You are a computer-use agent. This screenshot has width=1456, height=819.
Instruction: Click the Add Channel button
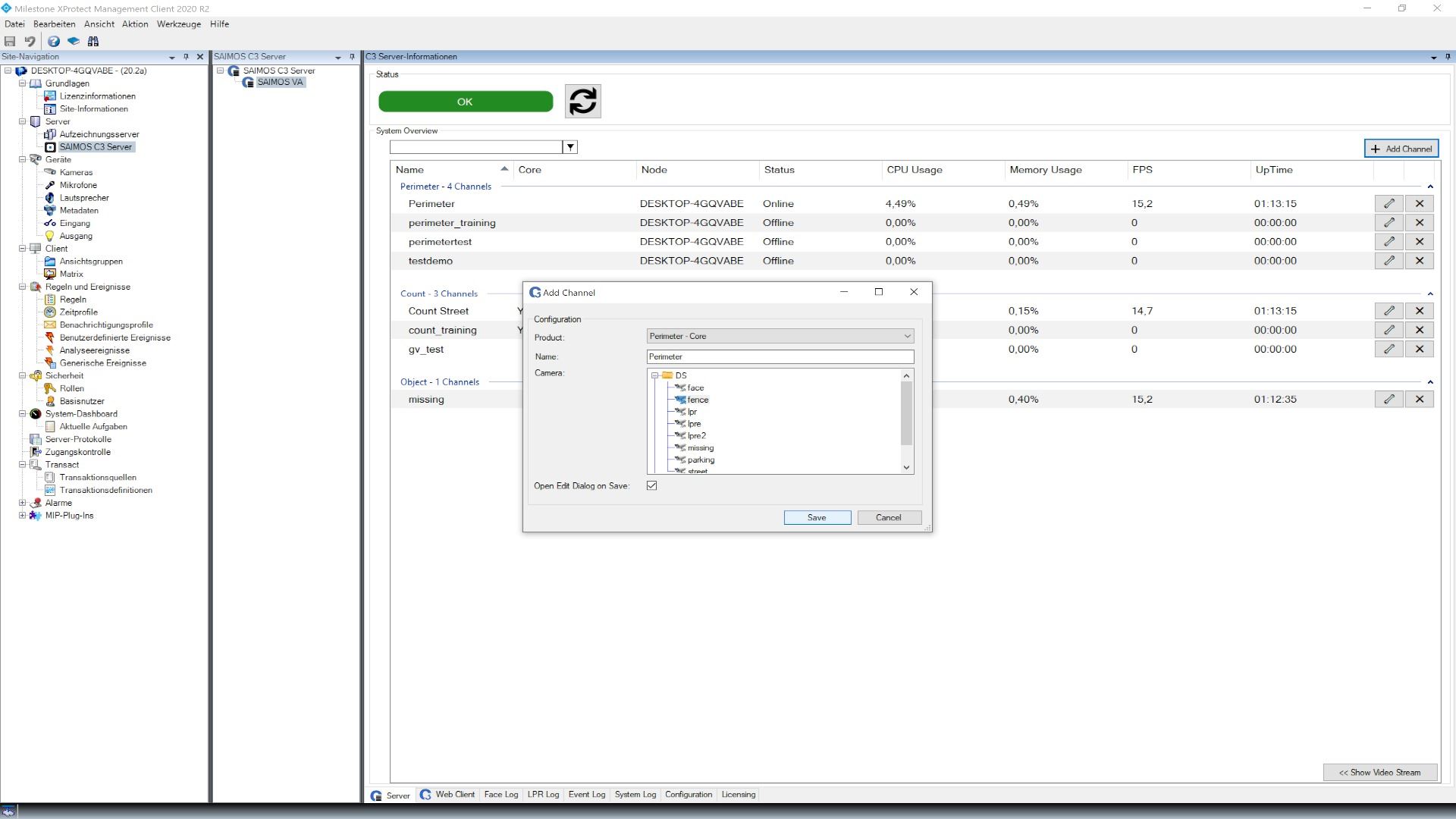[x=1401, y=149]
